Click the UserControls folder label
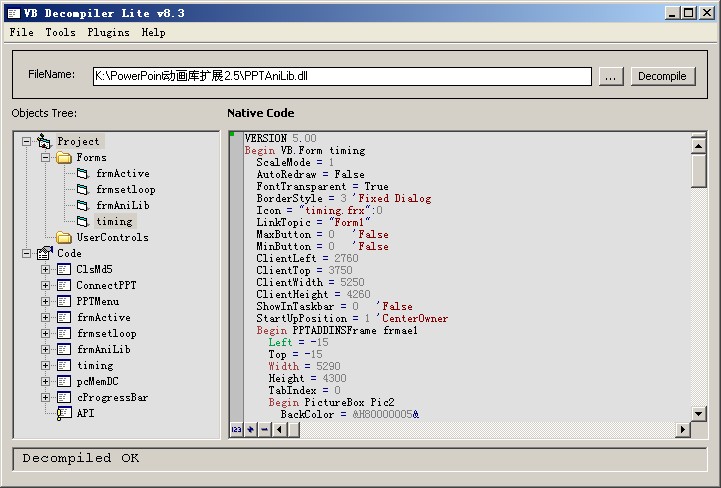The height and width of the screenshot is (488, 721). coord(112,238)
